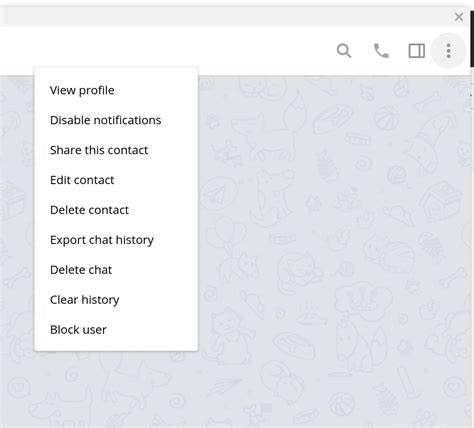Click the gray strip above the header

coord(227,17)
